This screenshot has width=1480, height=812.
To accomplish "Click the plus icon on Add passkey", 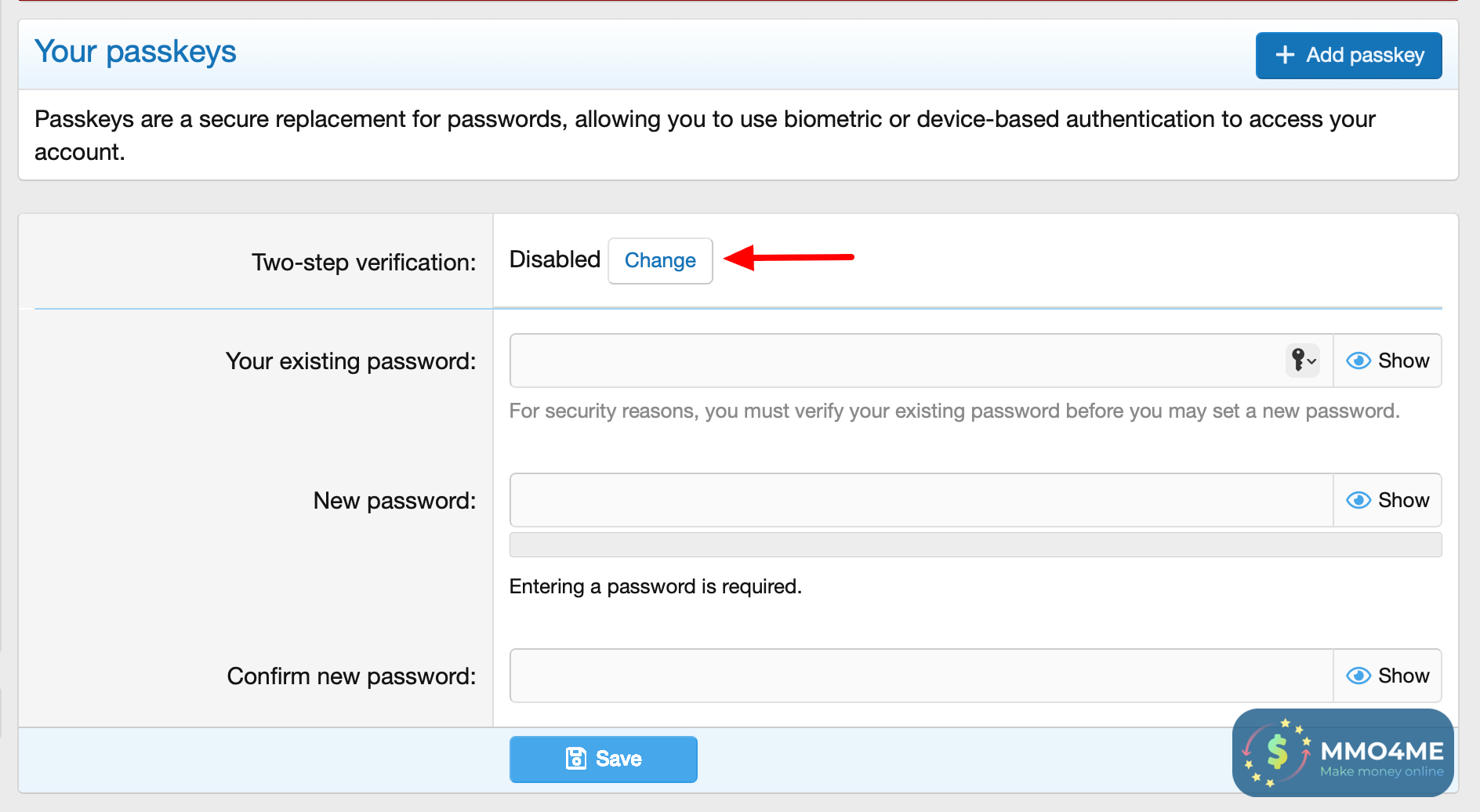I will pos(1285,55).
